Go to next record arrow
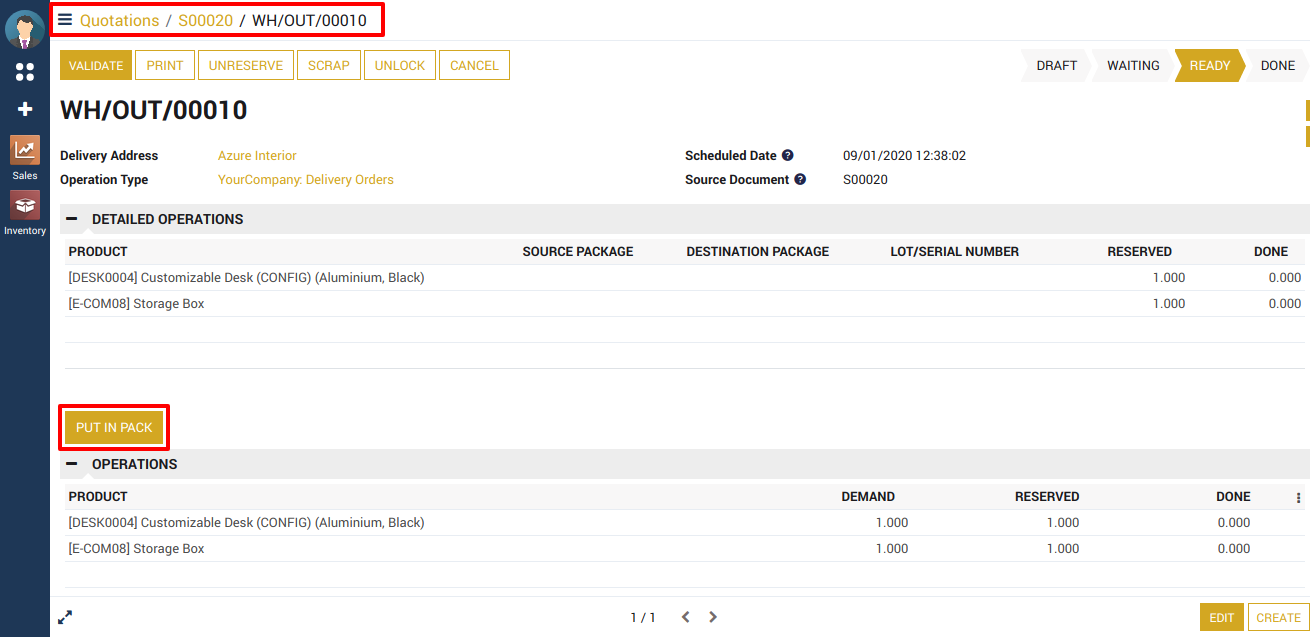 pos(713,617)
